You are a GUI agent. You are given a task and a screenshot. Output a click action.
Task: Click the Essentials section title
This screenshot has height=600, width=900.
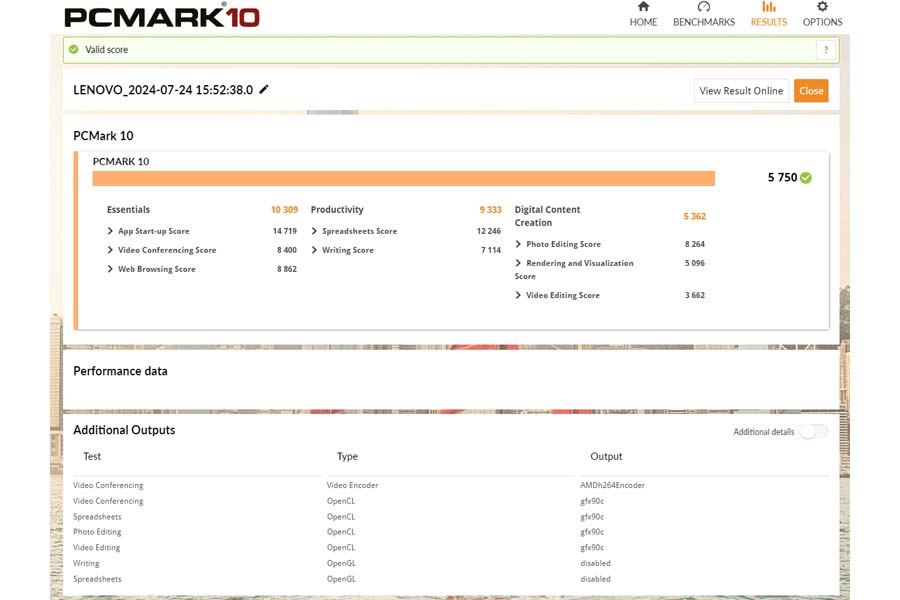(x=128, y=210)
